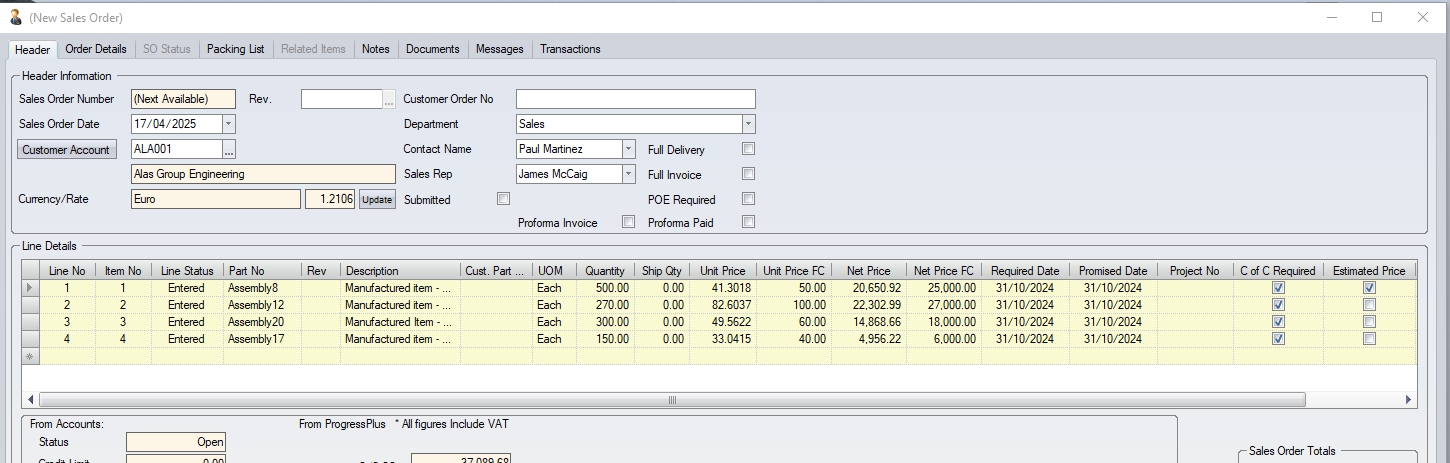Image resolution: width=1450 pixels, height=463 pixels.
Task: Expand the Department dropdown
Action: 748,124
